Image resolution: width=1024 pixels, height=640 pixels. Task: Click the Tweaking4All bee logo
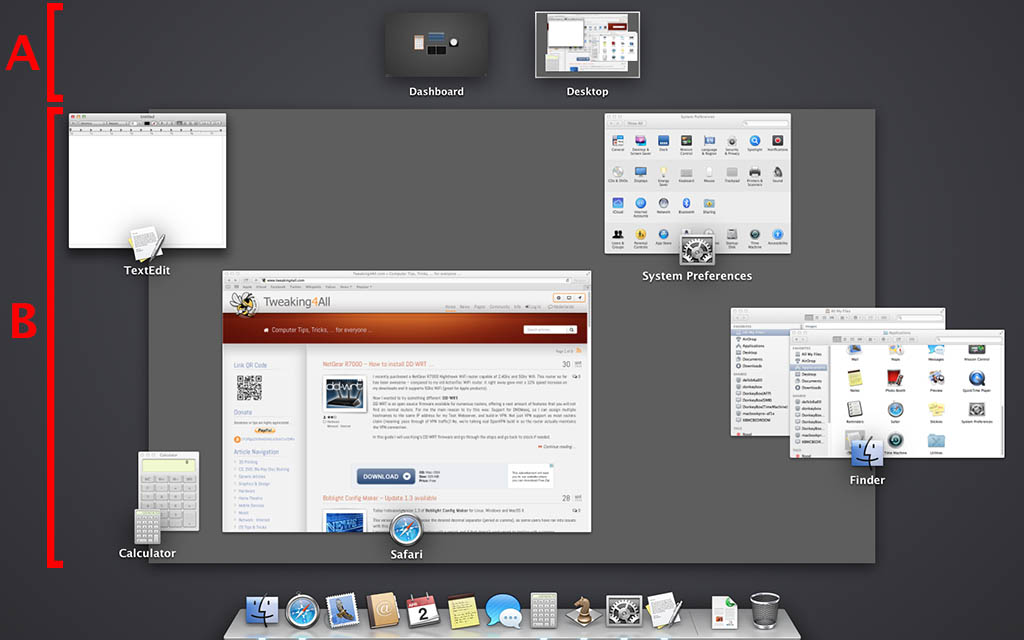(x=244, y=302)
